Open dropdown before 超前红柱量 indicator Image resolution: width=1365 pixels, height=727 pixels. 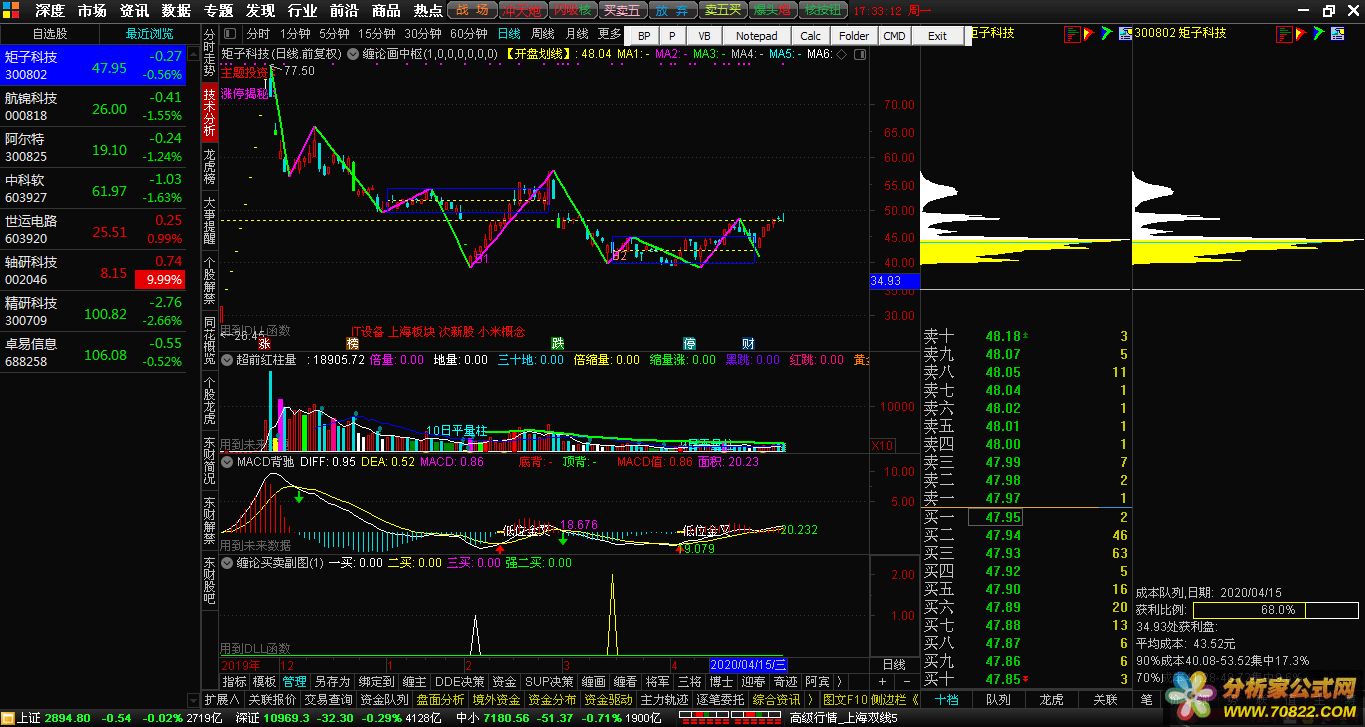(x=227, y=360)
